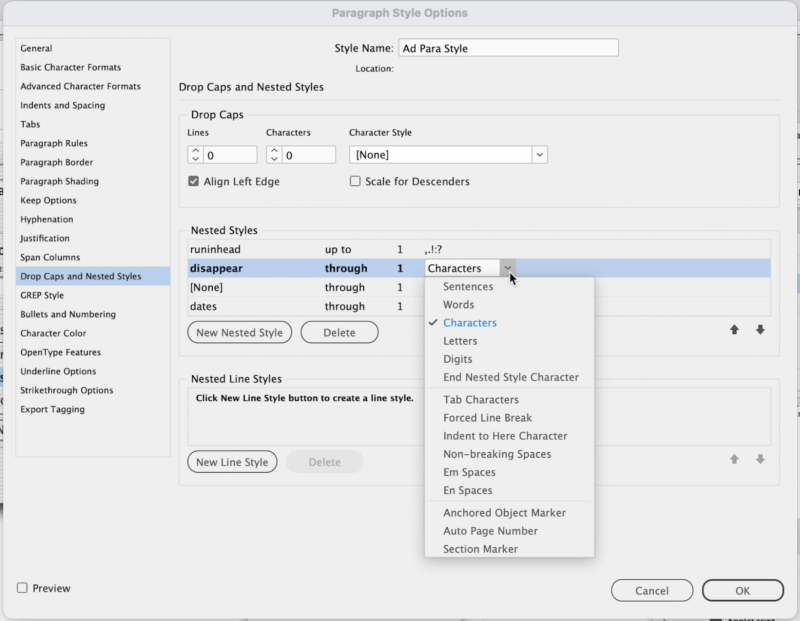
Task: Adjust the Drop Caps Lines stepper arrows
Action: click(195, 155)
